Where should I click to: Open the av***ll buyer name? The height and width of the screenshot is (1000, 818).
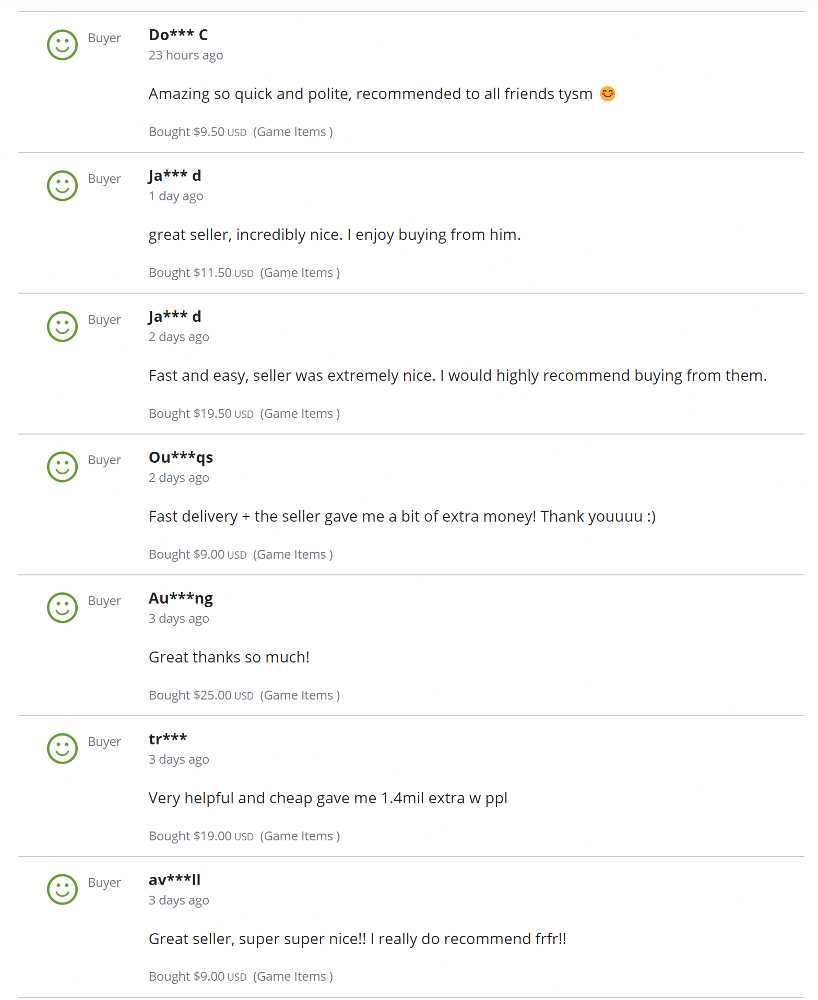[x=175, y=880]
